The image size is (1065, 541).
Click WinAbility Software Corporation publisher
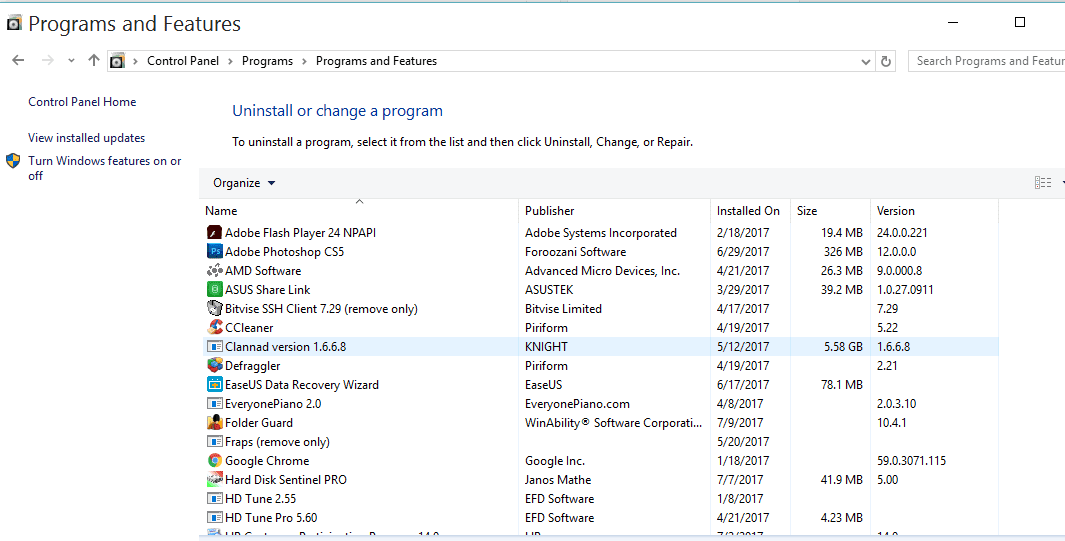pyautogui.click(x=613, y=423)
